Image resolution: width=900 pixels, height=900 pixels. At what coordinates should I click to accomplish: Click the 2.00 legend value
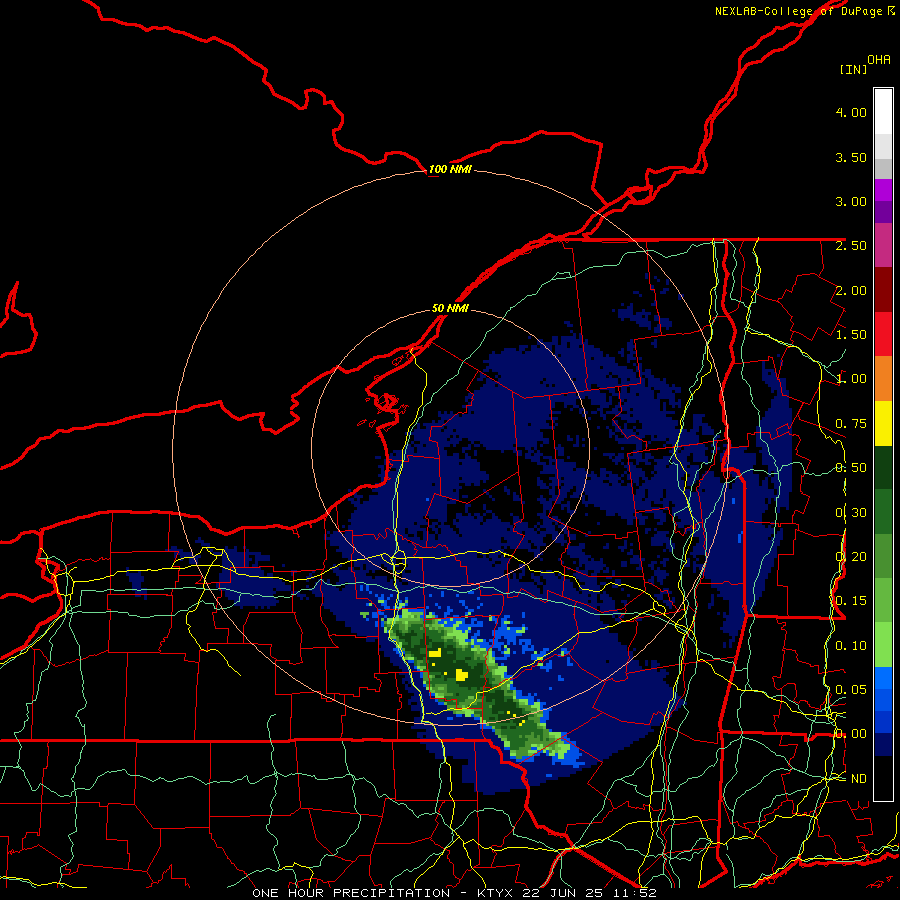pyautogui.click(x=851, y=290)
